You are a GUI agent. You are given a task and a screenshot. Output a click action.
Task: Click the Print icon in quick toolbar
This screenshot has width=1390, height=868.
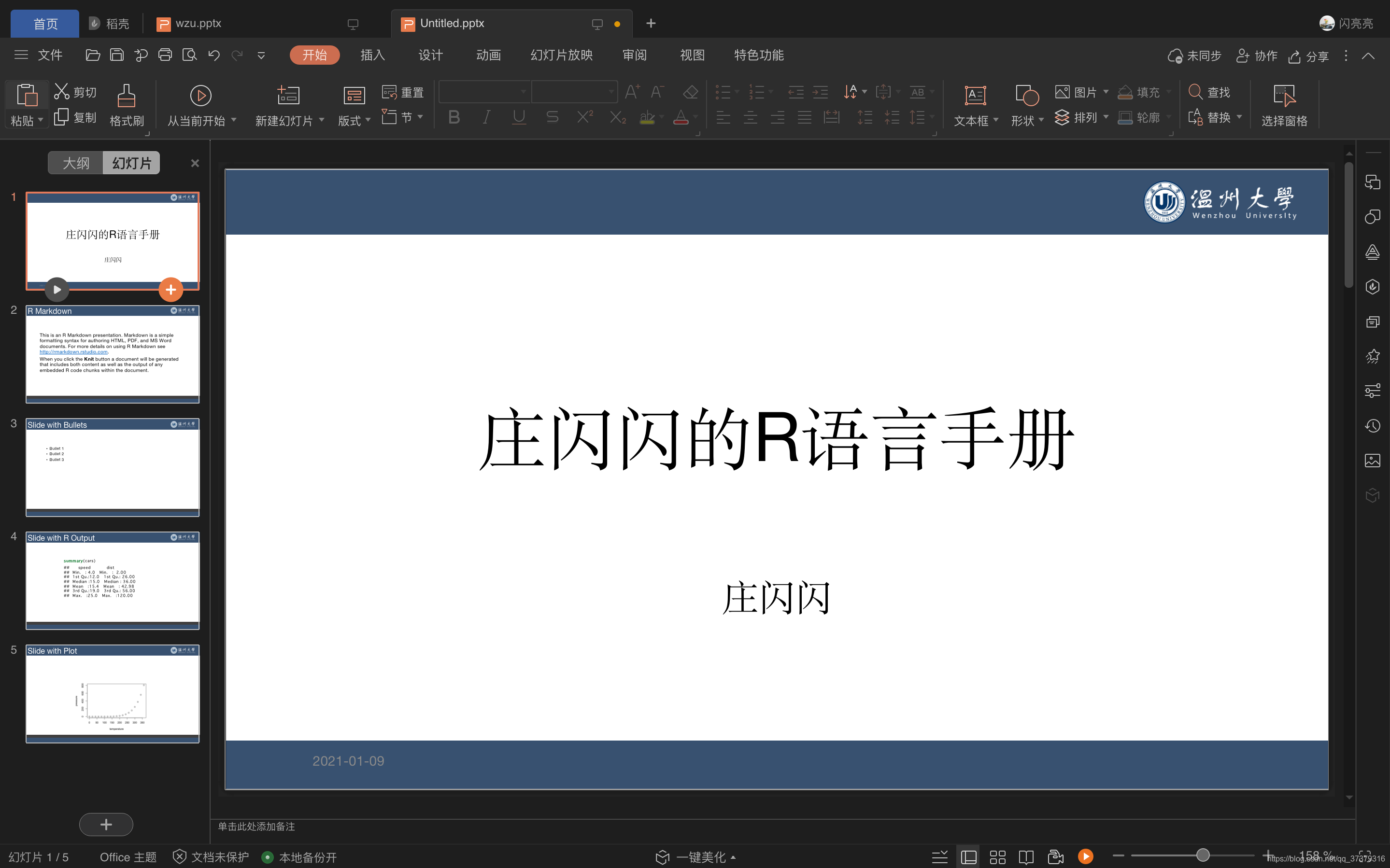point(165,55)
